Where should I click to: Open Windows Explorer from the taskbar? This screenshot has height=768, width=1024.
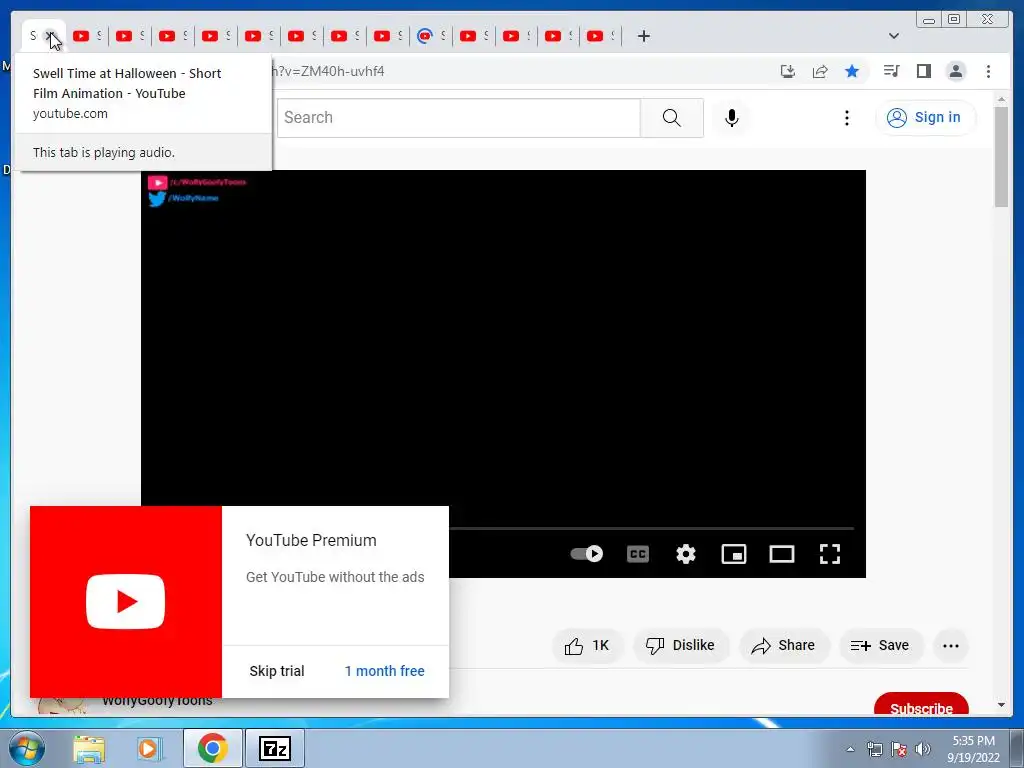point(89,748)
